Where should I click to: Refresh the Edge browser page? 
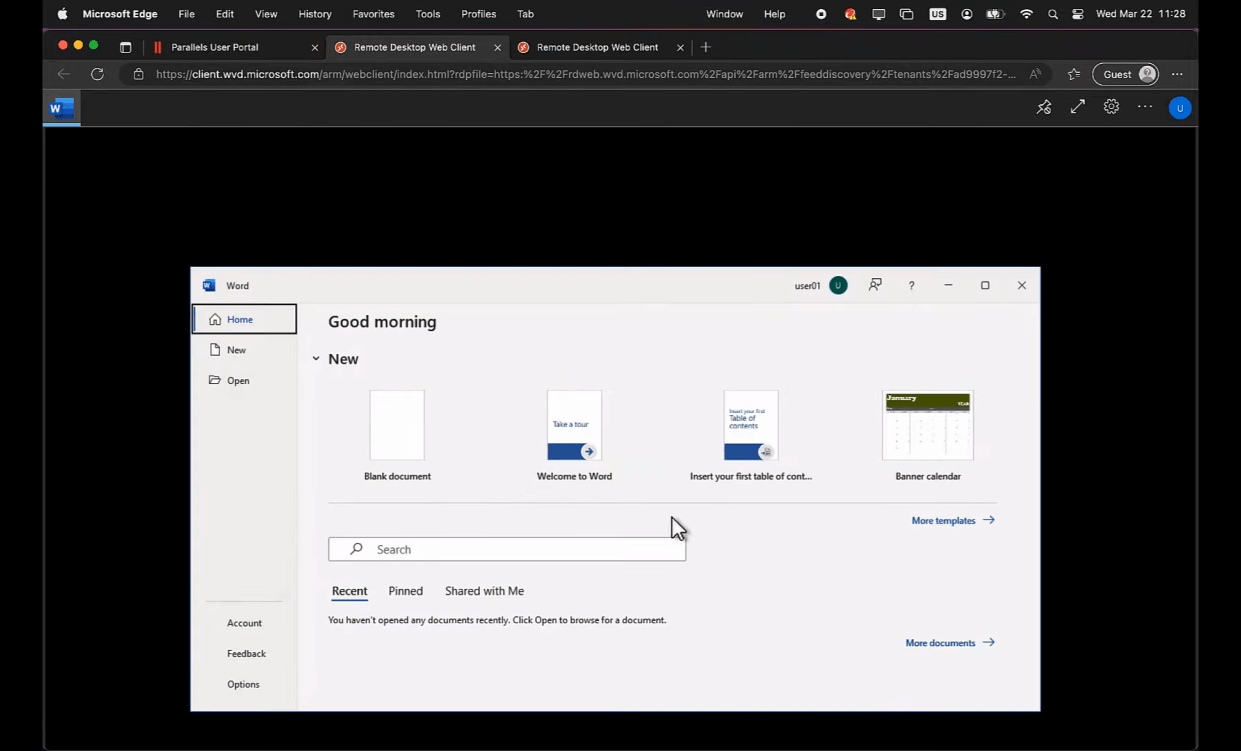97,74
